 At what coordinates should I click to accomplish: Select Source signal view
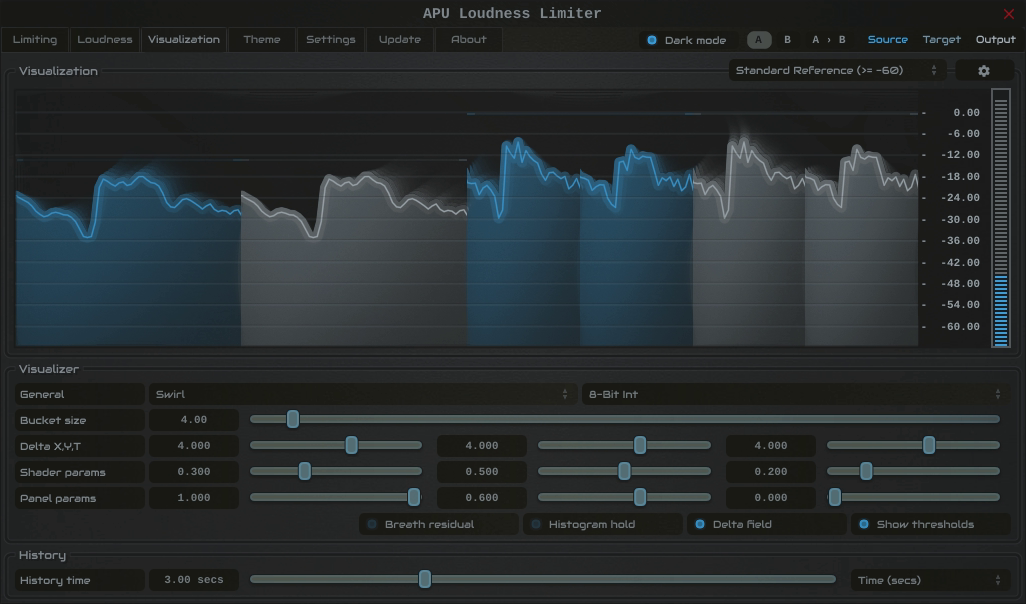(x=887, y=40)
